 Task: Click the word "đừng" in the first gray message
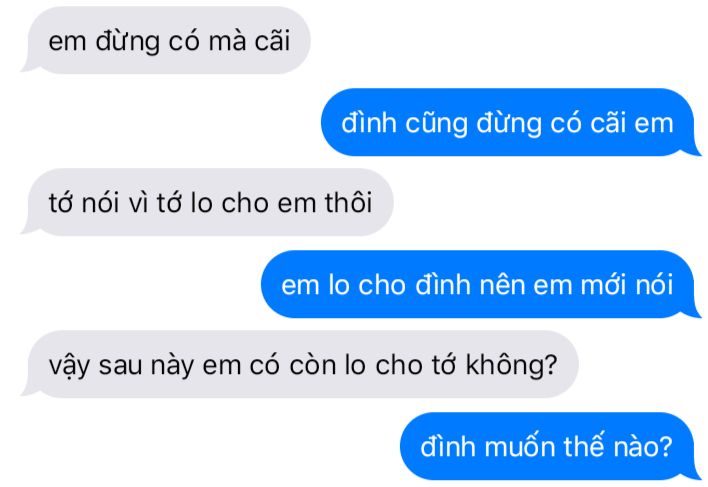point(128,41)
